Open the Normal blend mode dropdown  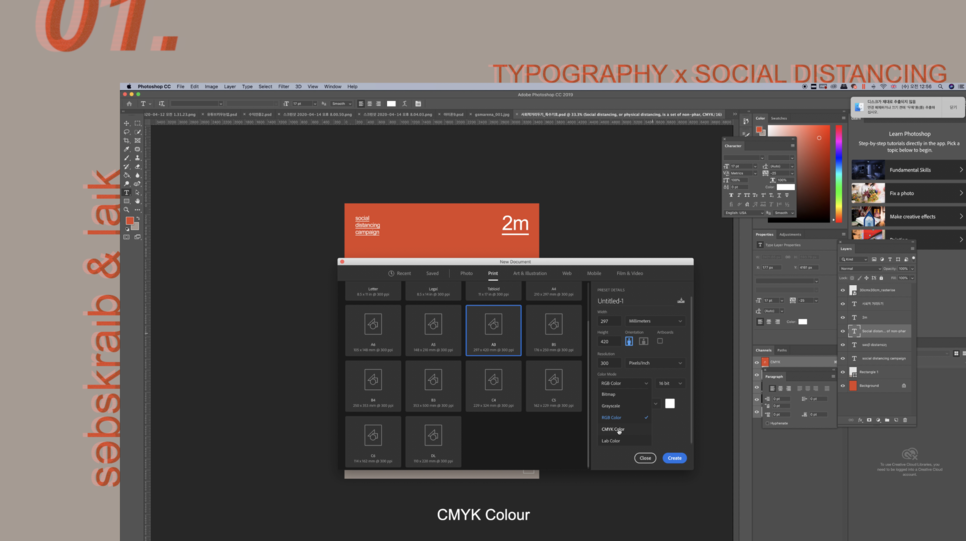pos(860,269)
